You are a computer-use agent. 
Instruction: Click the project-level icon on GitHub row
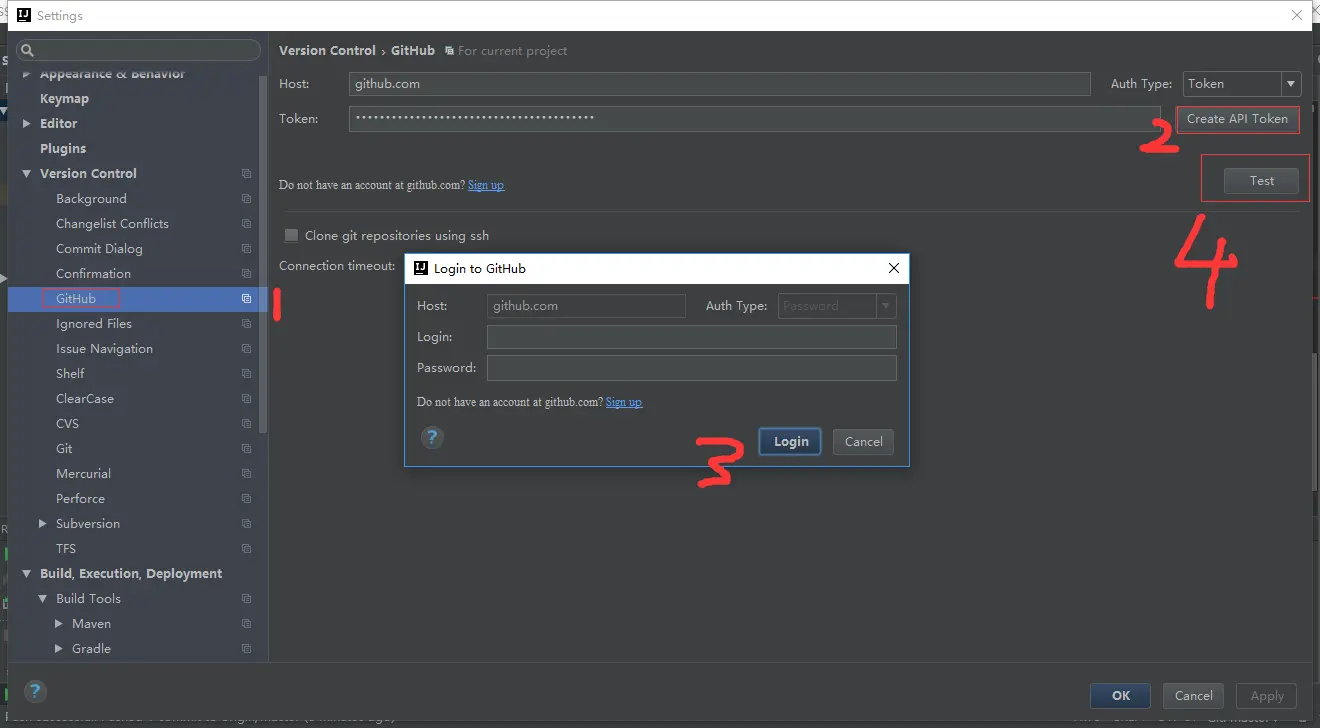coord(246,299)
